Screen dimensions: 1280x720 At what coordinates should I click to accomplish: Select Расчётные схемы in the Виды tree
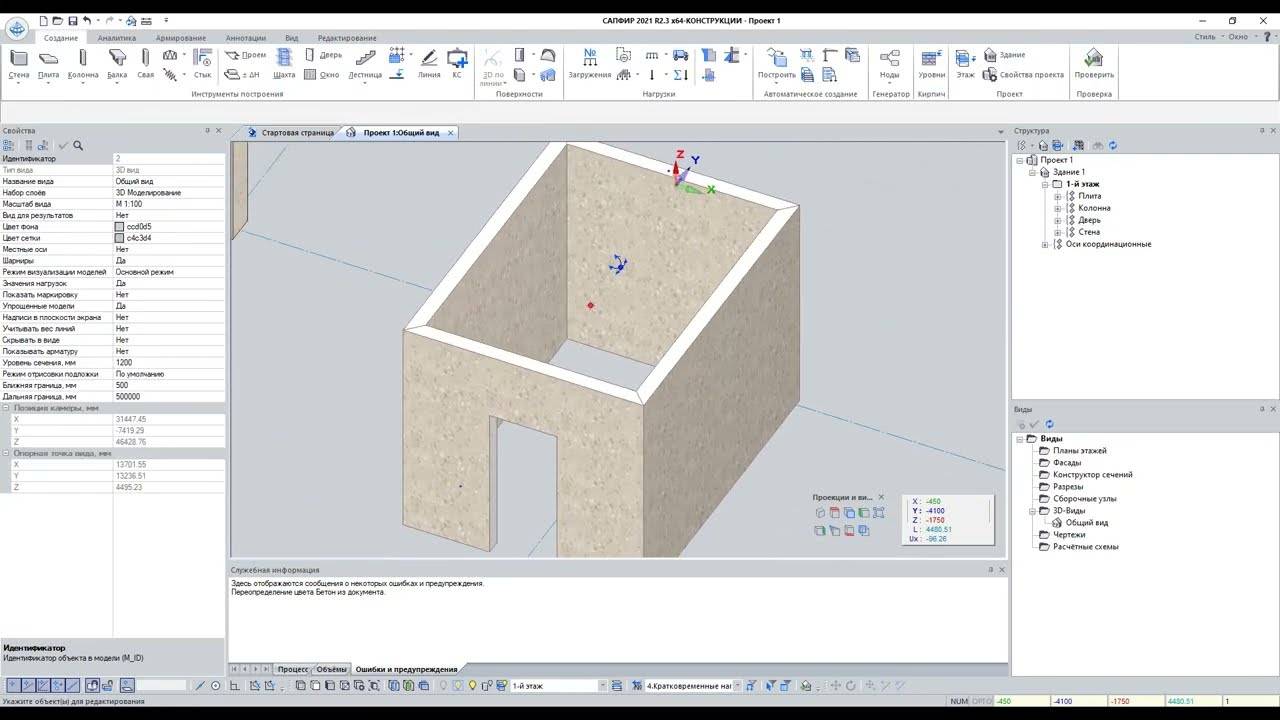coord(1085,547)
